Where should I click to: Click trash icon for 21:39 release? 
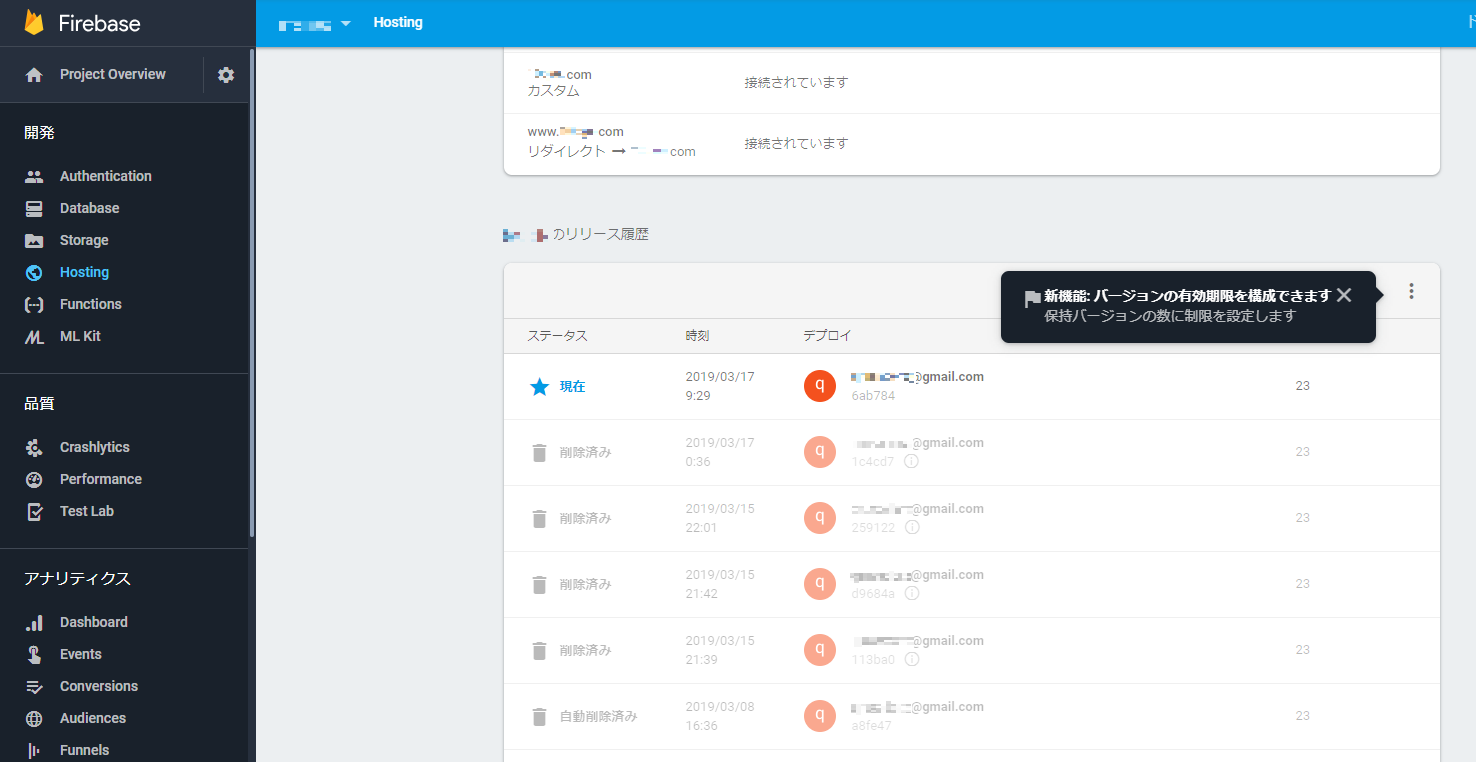pos(539,650)
